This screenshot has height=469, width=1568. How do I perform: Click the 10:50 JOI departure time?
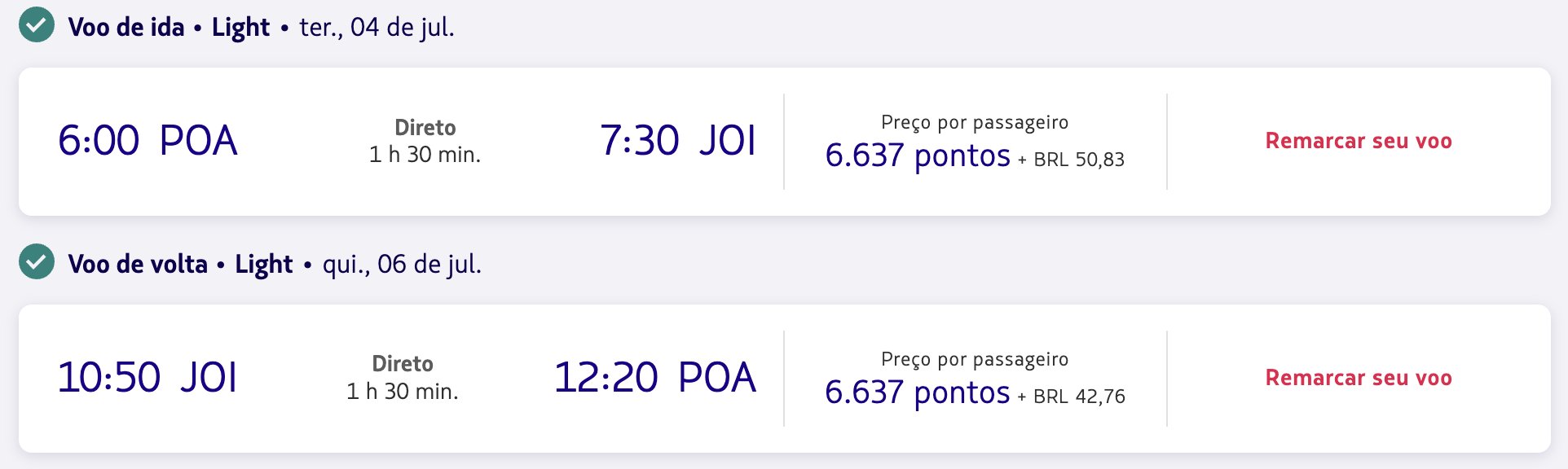(x=148, y=377)
